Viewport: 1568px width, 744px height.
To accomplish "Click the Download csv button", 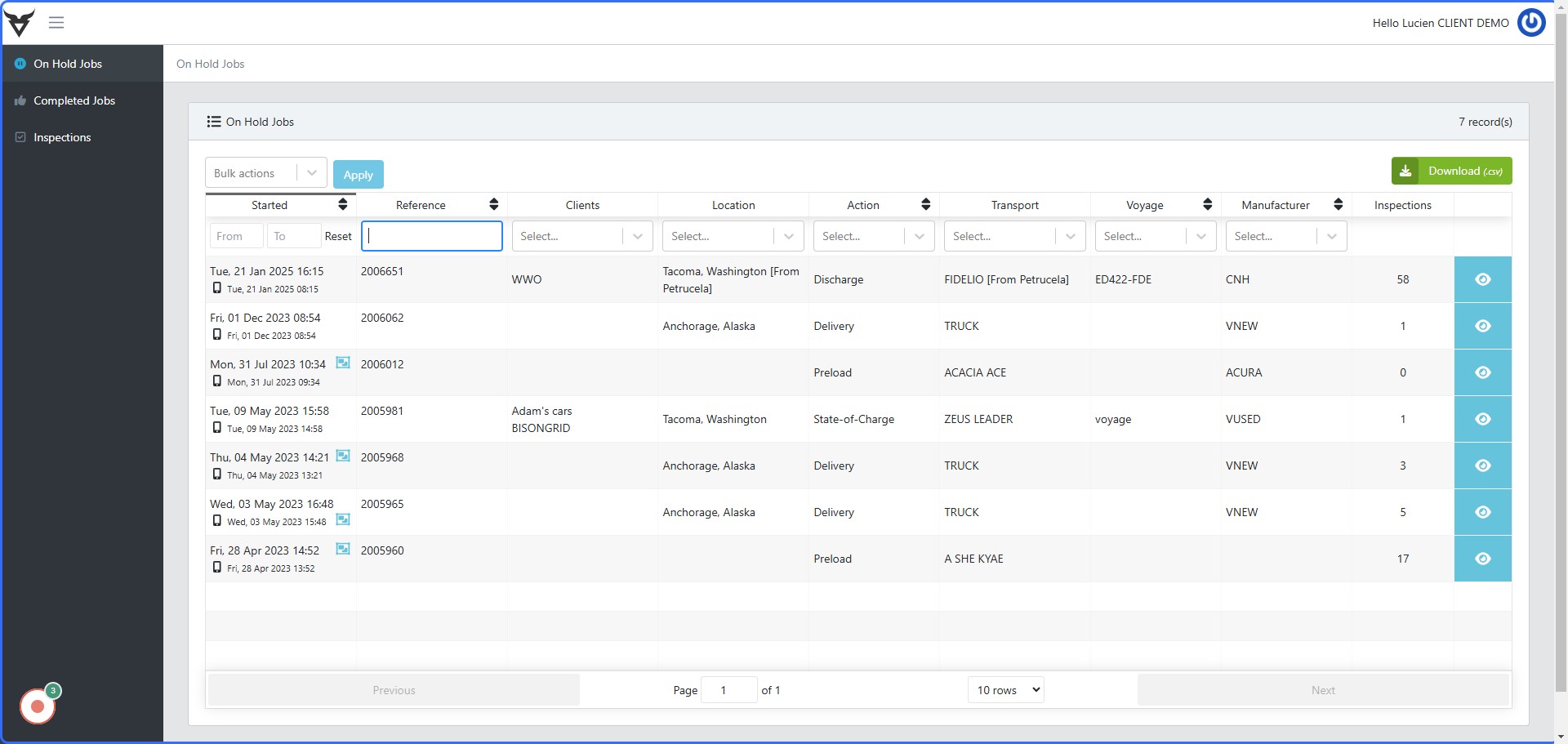I will 1451,171.
